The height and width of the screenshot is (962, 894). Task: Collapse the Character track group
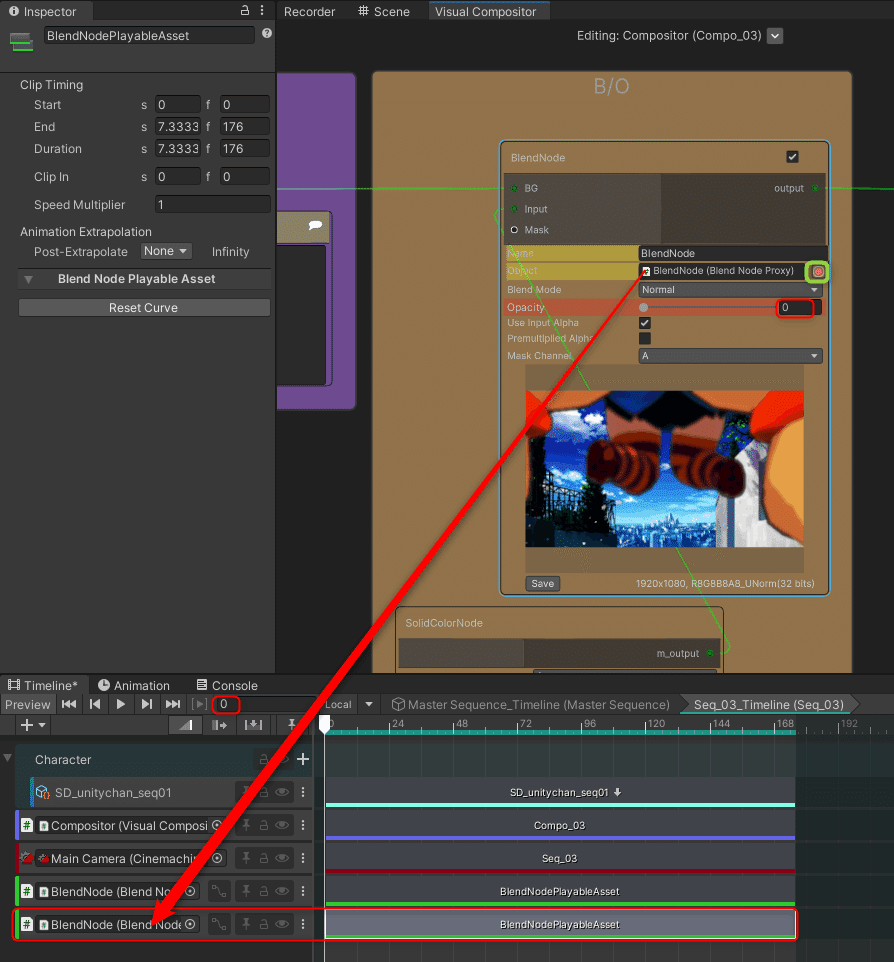pos(7,758)
